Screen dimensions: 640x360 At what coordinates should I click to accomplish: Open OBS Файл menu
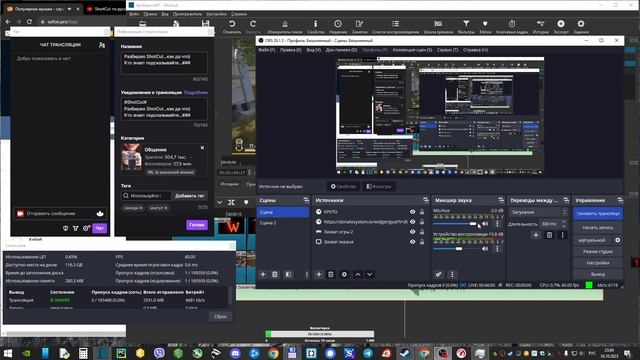tap(267, 50)
